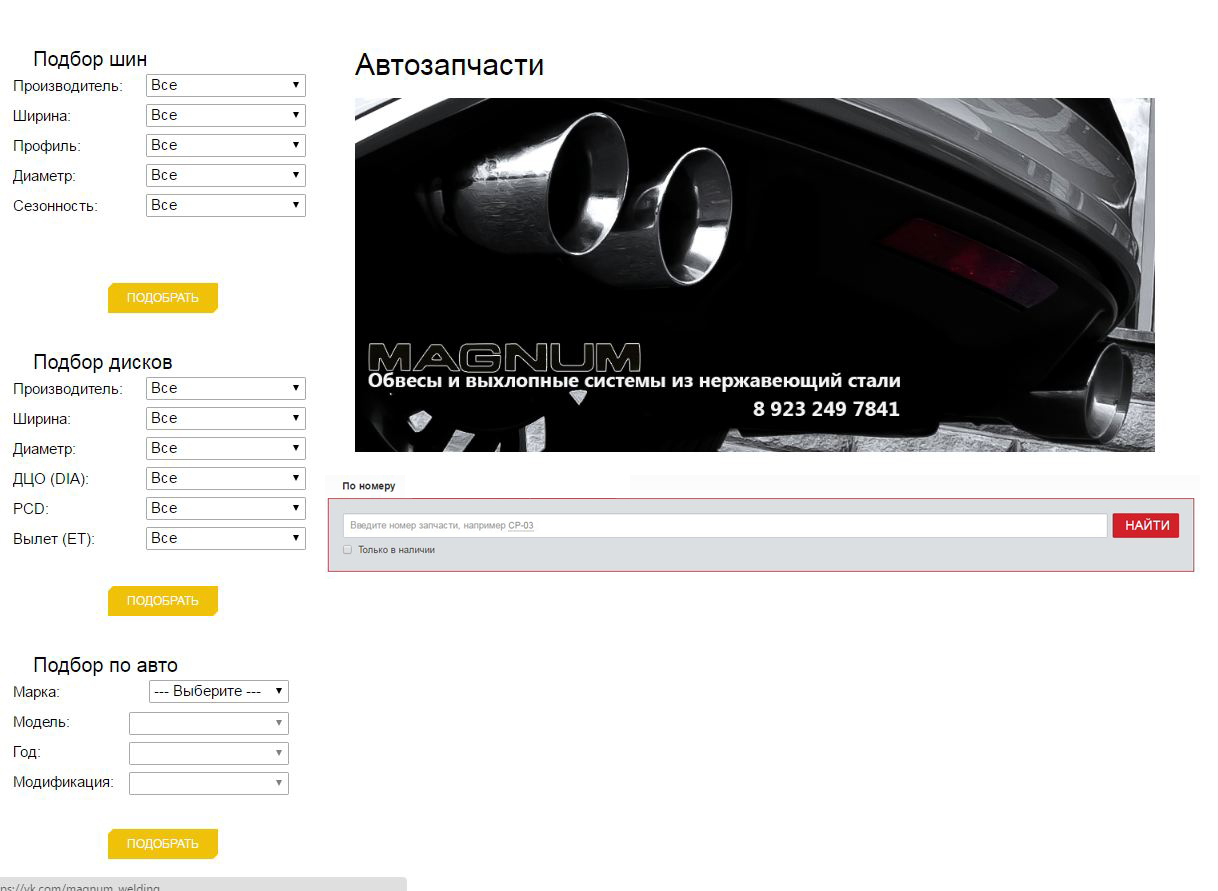Open the Модель dropdown
1218x891 pixels.
(208, 723)
